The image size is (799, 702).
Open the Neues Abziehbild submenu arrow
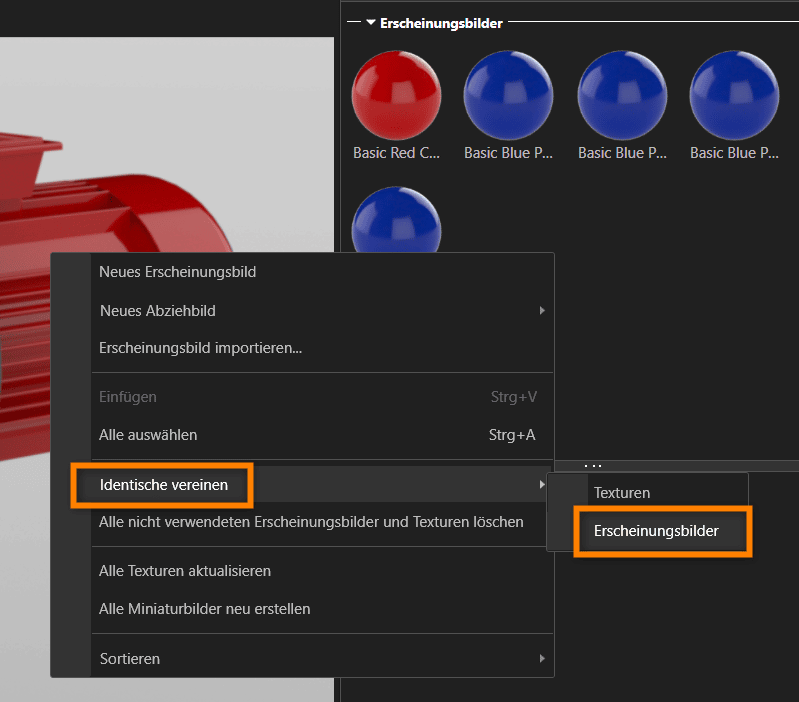click(x=542, y=310)
